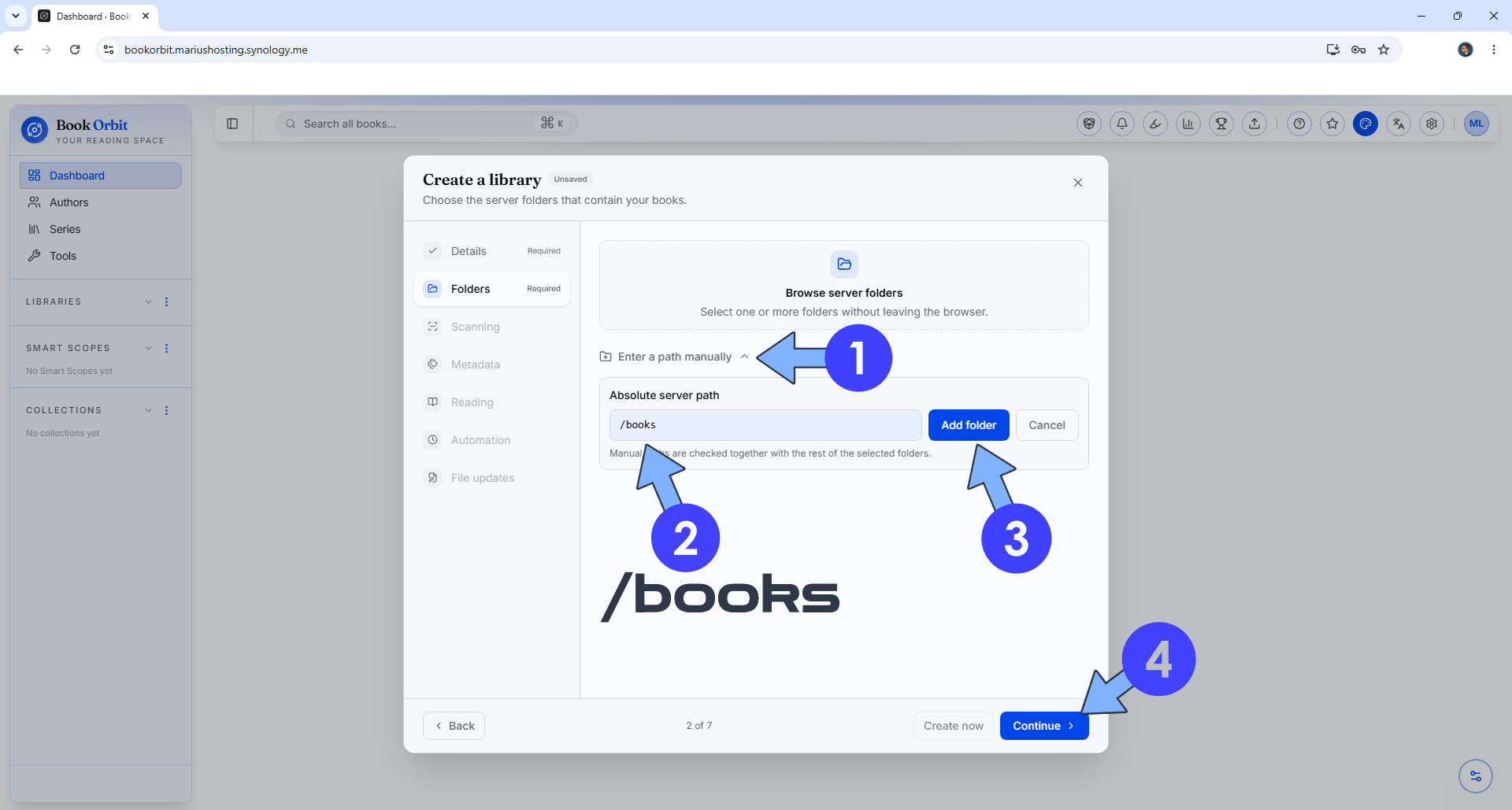Open the browser profile avatar
This screenshot has height=810, width=1512.
1466,50
